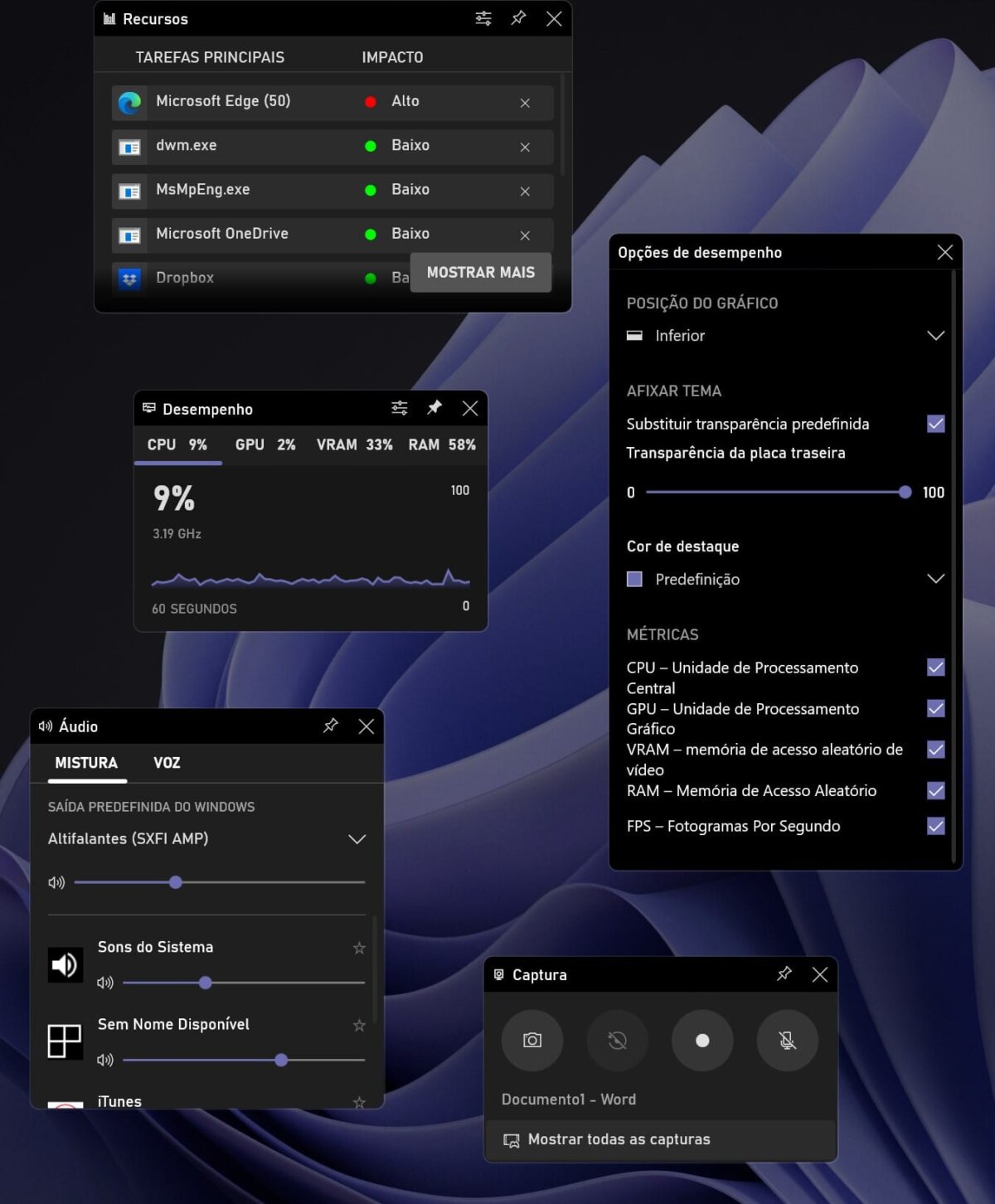Open Mostrar todas as capturas
The width and height of the screenshot is (995, 1204).
[660, 1140]
